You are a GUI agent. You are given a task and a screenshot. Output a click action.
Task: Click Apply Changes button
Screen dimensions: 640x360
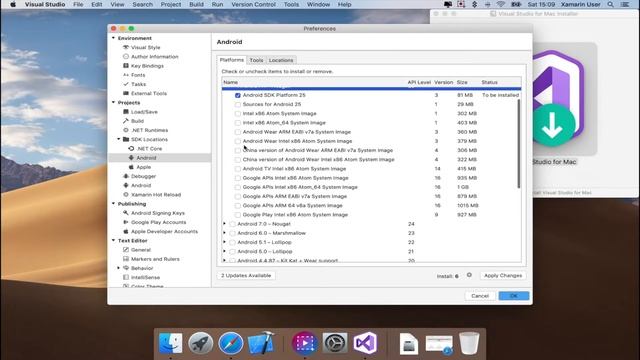503,276
